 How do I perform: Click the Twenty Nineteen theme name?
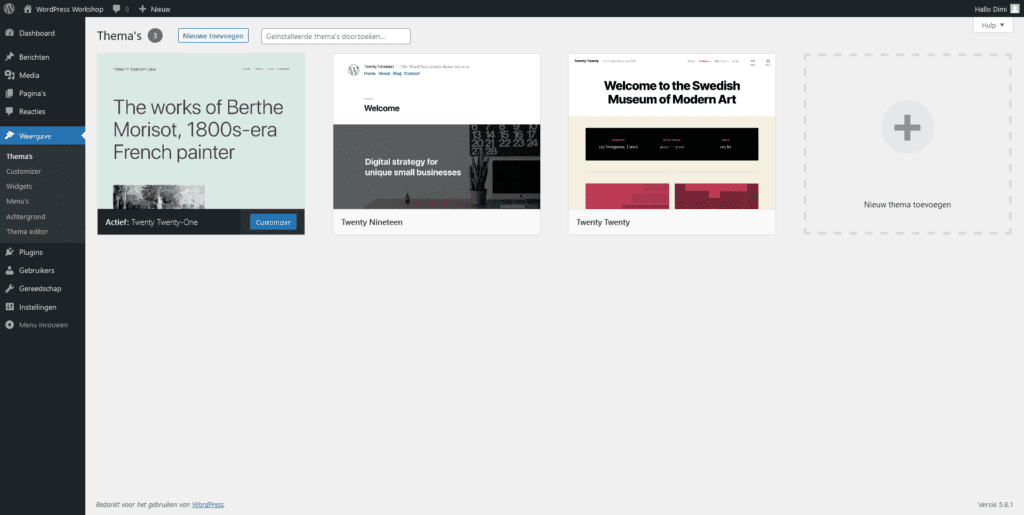(x=372, y=223)
